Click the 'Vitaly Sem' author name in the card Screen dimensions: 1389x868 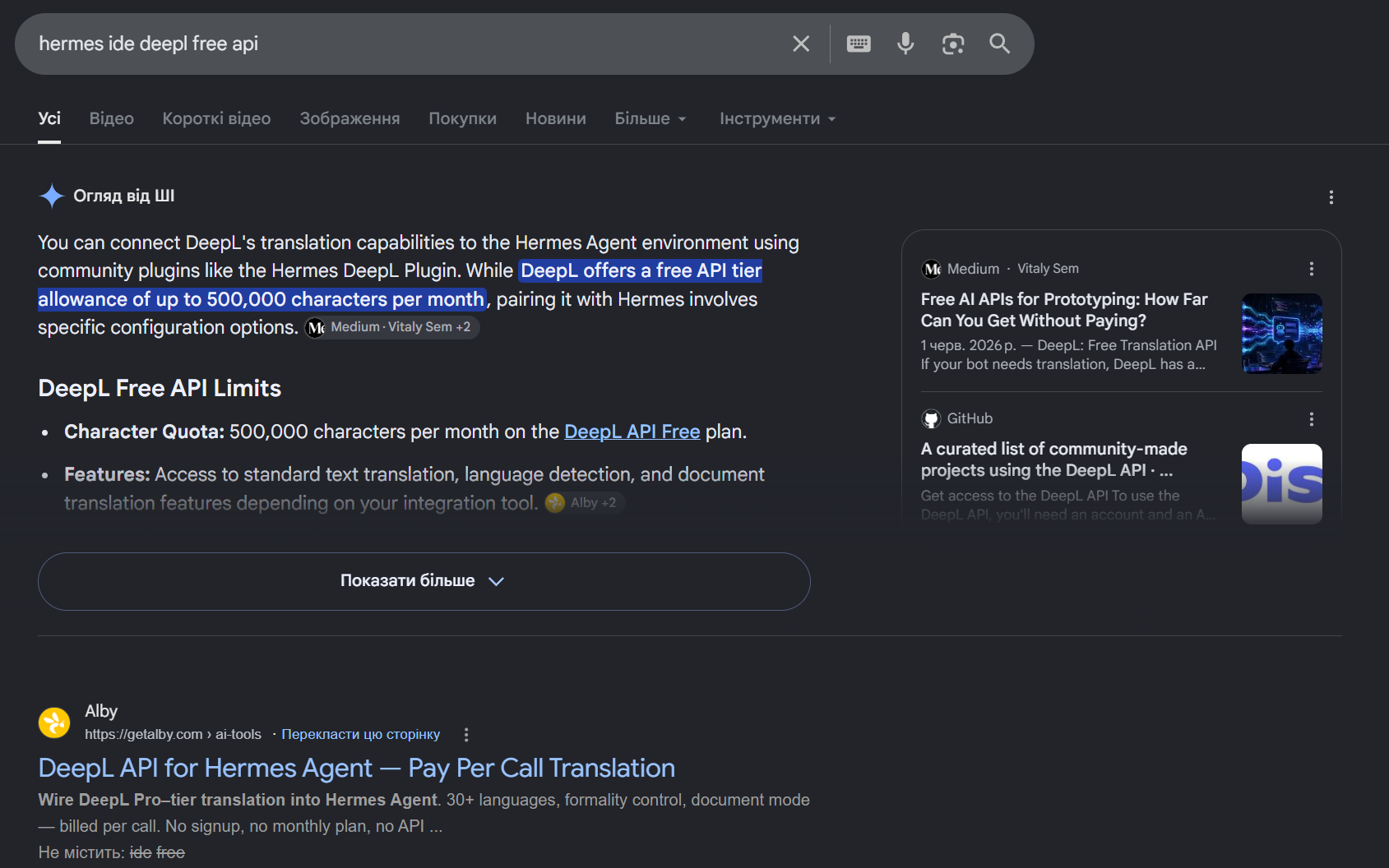click(1048, 269)
